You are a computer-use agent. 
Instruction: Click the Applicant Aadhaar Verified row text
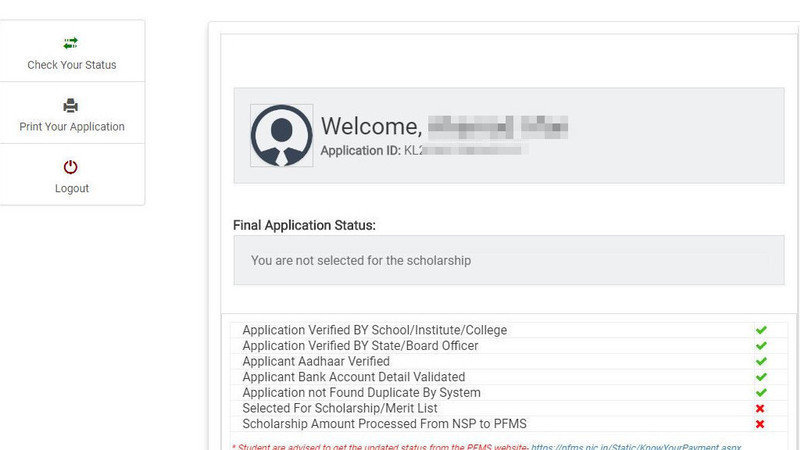pyautogui.click(x=316, y=361)
